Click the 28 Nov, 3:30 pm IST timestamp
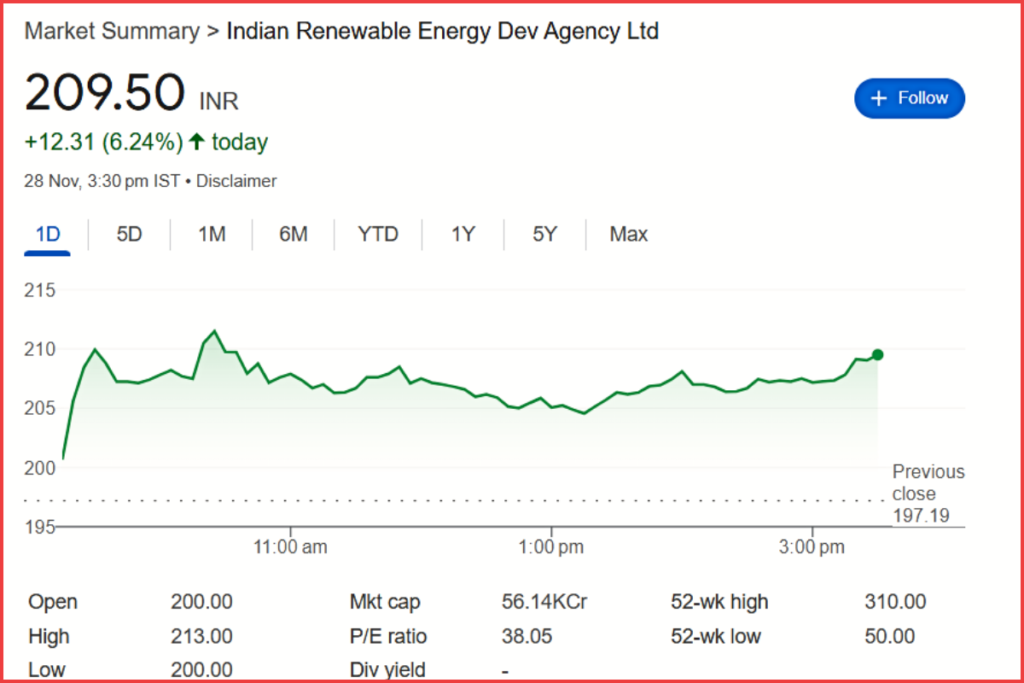 pos(102,181)
